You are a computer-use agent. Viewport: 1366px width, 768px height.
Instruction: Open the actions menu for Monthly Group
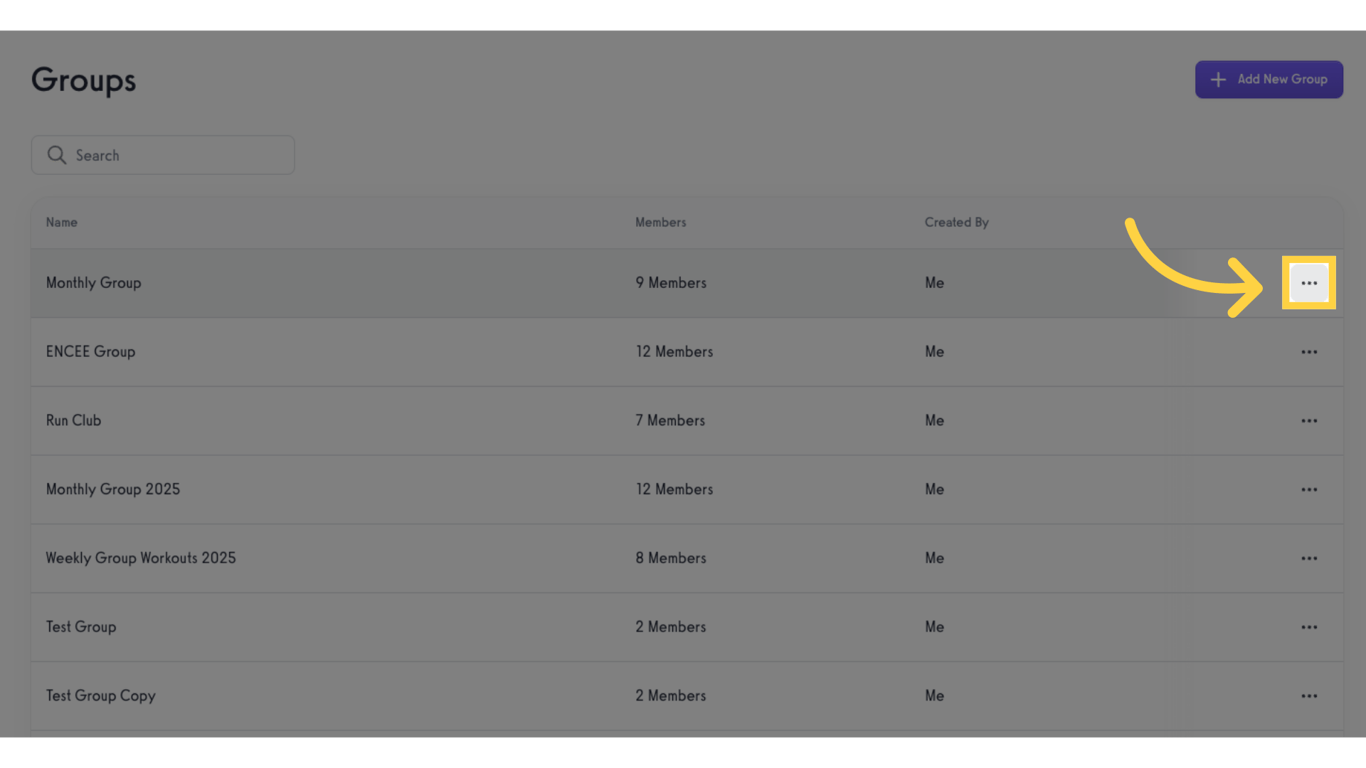point(1309,282)
